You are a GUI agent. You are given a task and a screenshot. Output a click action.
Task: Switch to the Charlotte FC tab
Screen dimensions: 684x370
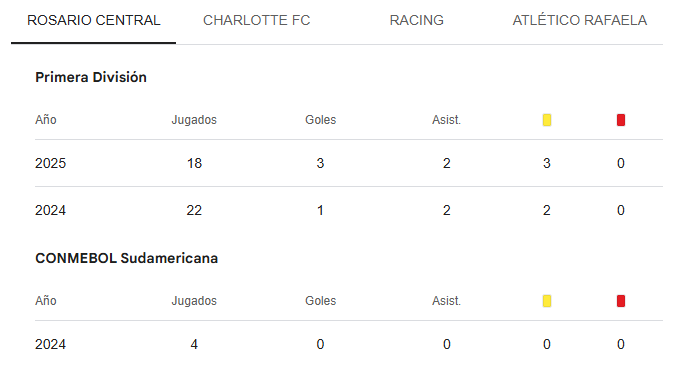(256, 21)
